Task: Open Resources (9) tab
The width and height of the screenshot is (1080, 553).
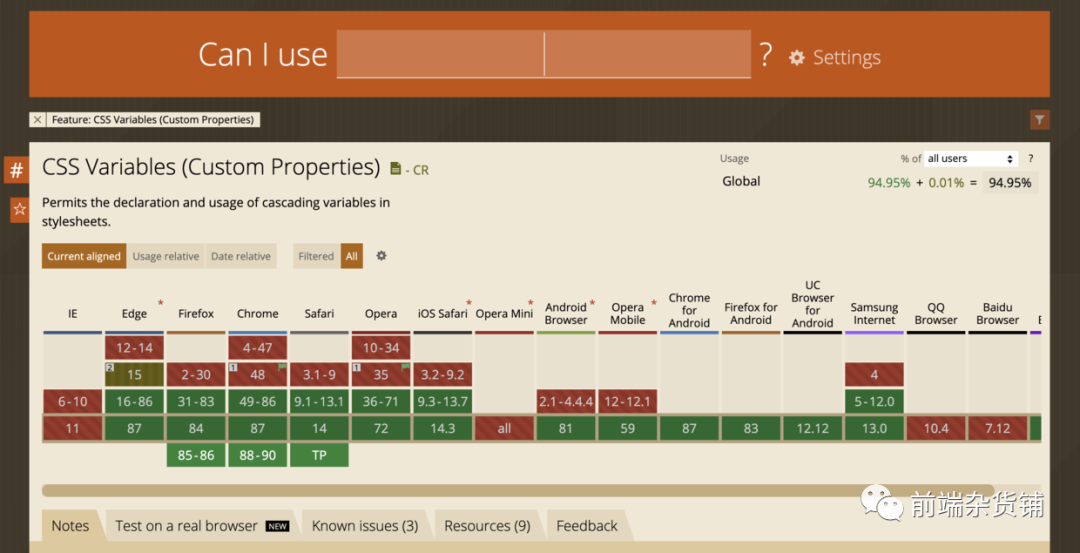Action: coord(487,526)
